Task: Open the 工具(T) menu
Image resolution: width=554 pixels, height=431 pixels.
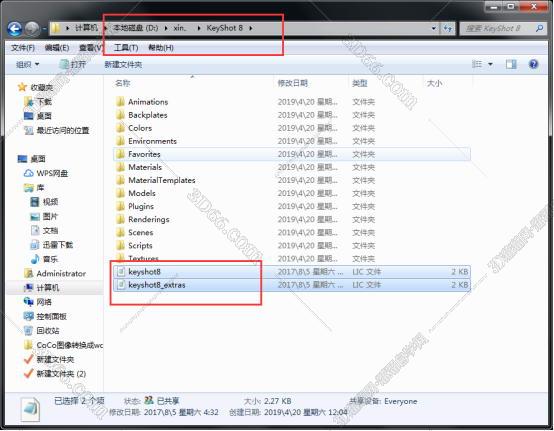Action: [x=126, y=48]
